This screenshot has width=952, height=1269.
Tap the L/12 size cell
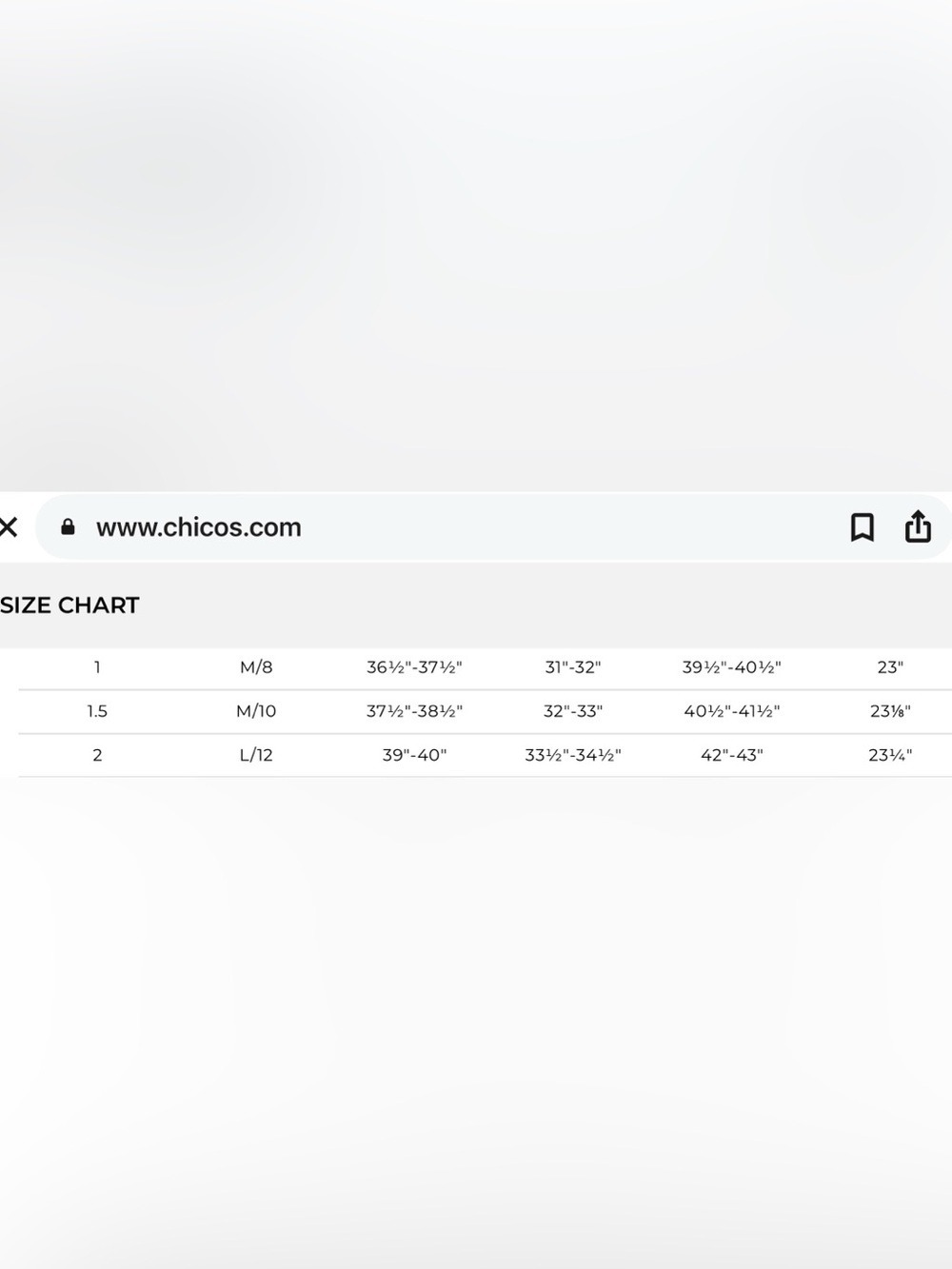point(256,755)
